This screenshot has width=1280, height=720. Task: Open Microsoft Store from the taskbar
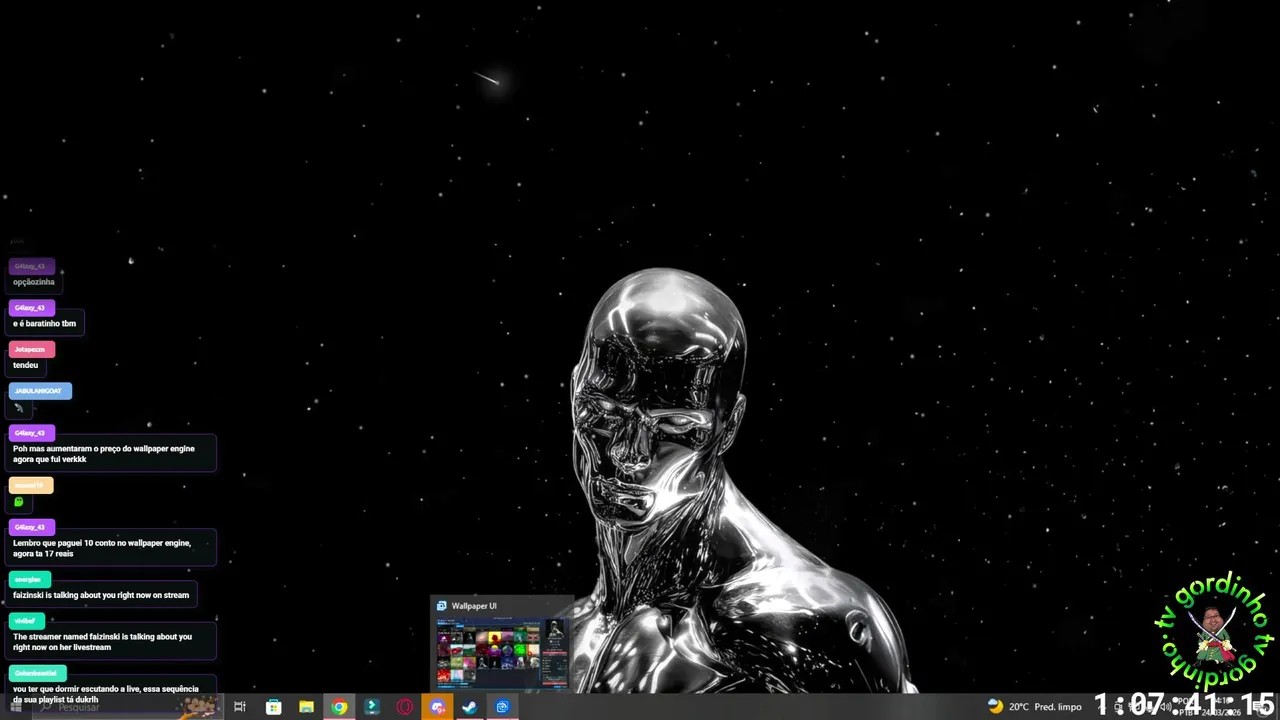pyautogui.click(x=273, y=707)
